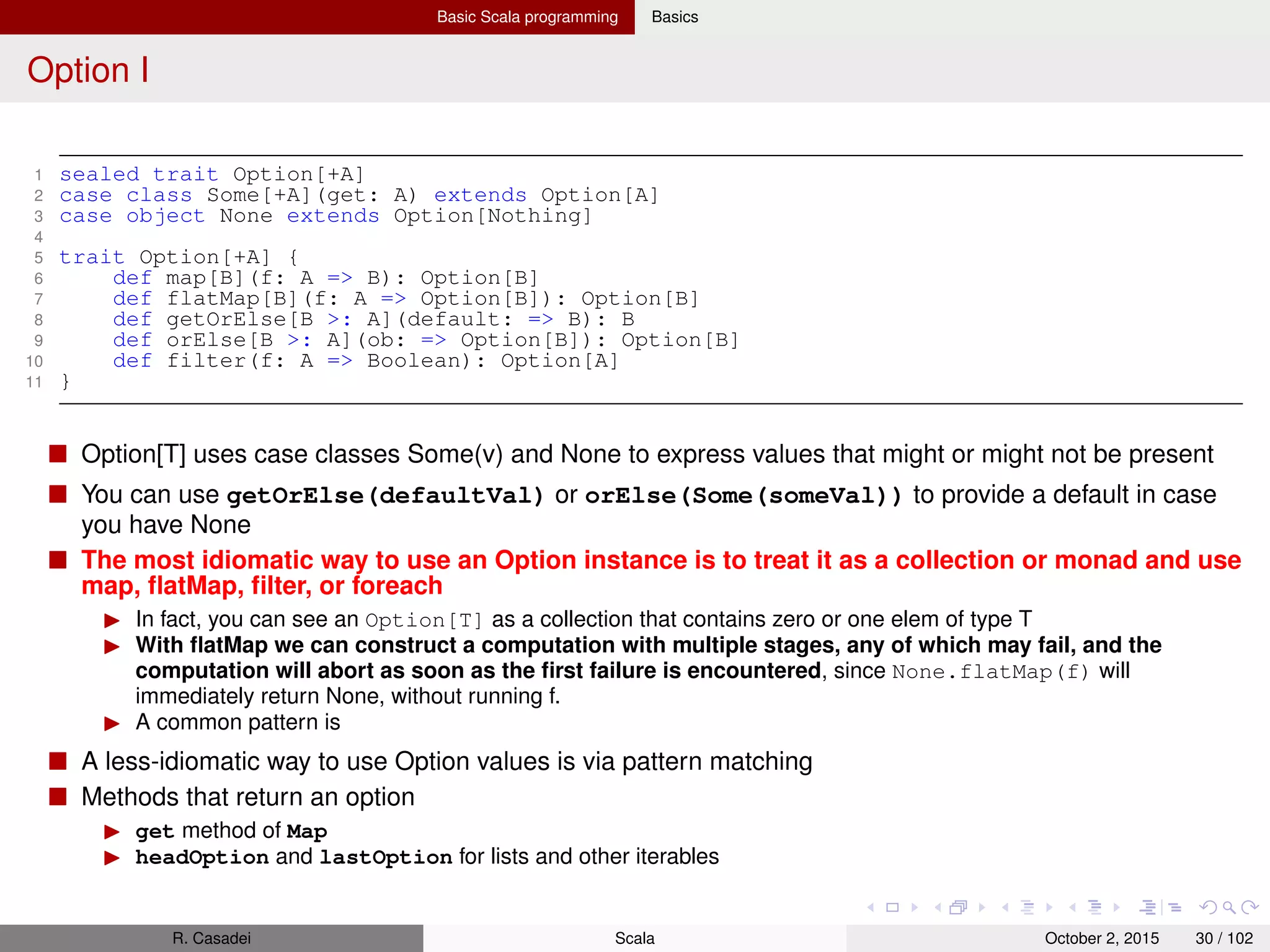Image resolution: width=1270 pixels, height=952 pixels.
Task: Jump to next frame arrow after stacked-frames icon
Action: click(982, 907)
